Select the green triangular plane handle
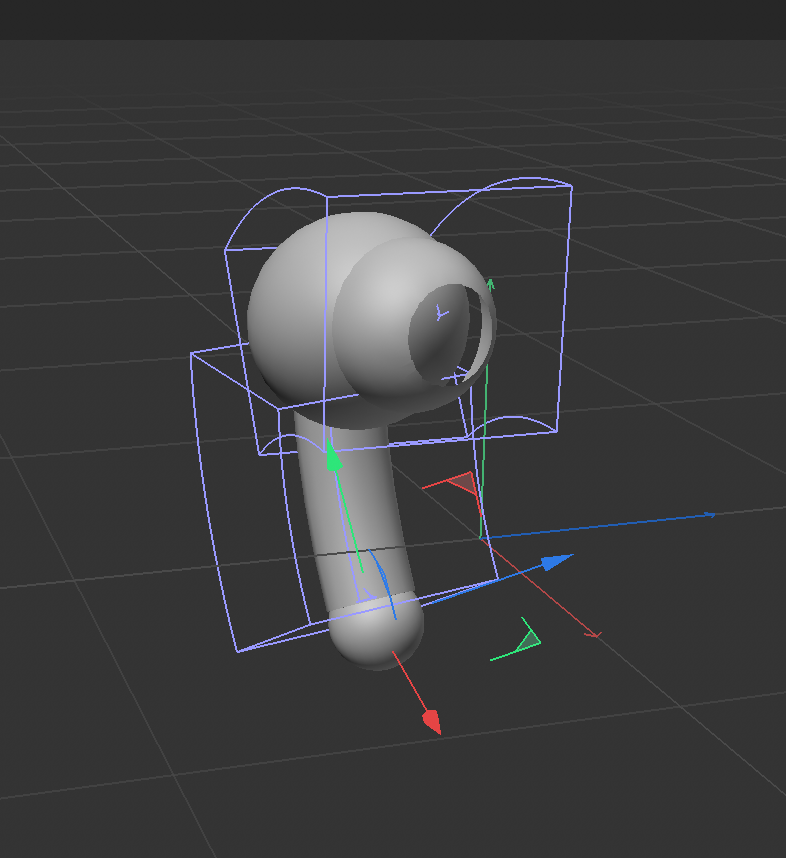 click(528, 637)
